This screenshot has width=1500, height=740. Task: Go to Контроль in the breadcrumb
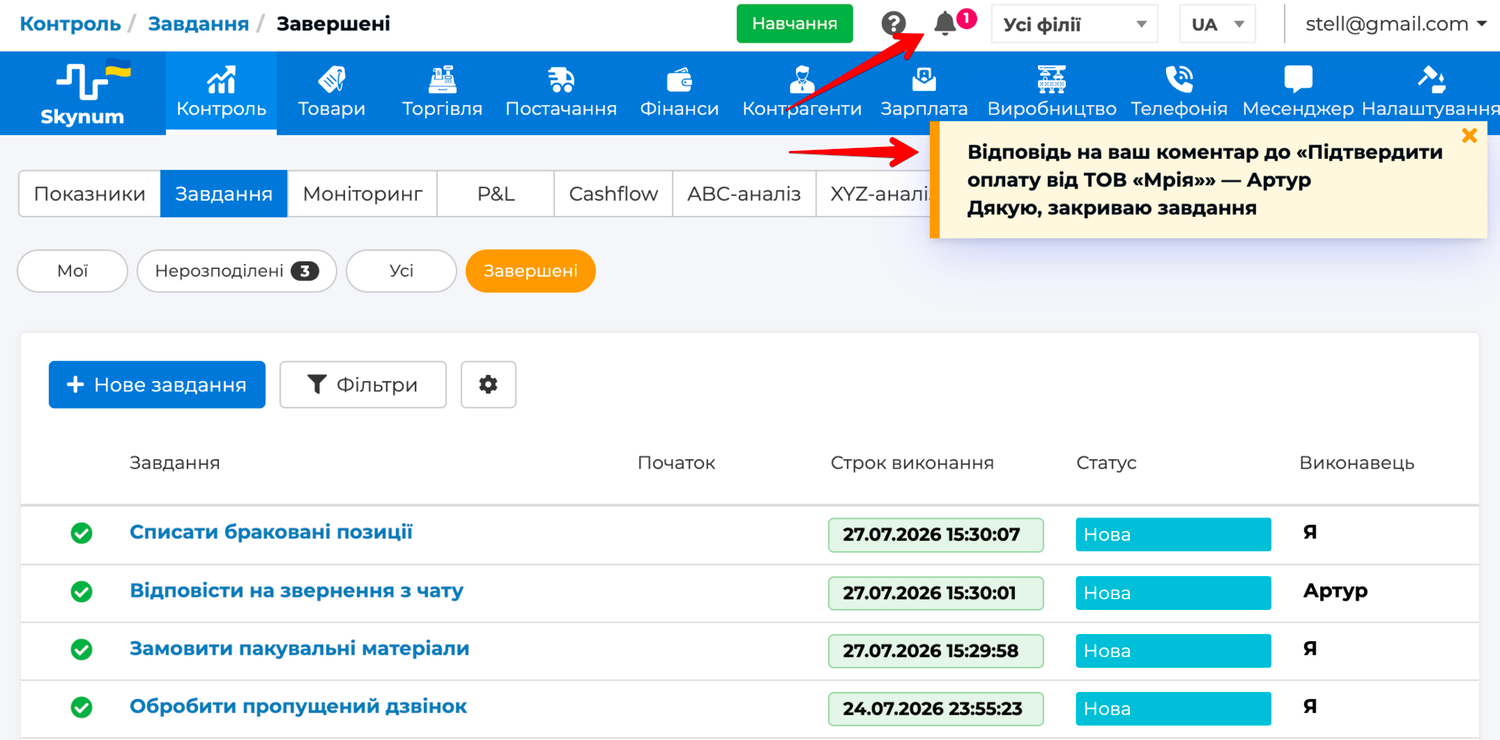pyautogui.click(x=70, y=23)
